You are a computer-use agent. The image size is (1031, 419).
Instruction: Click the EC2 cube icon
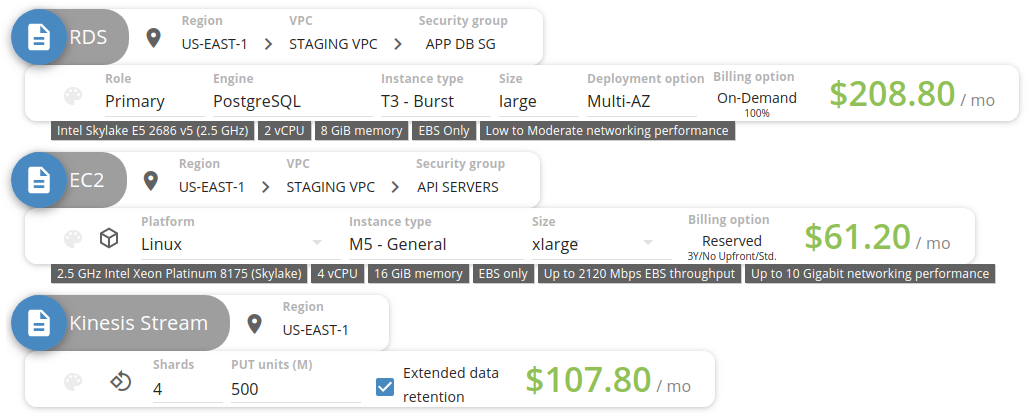point(108,239)
